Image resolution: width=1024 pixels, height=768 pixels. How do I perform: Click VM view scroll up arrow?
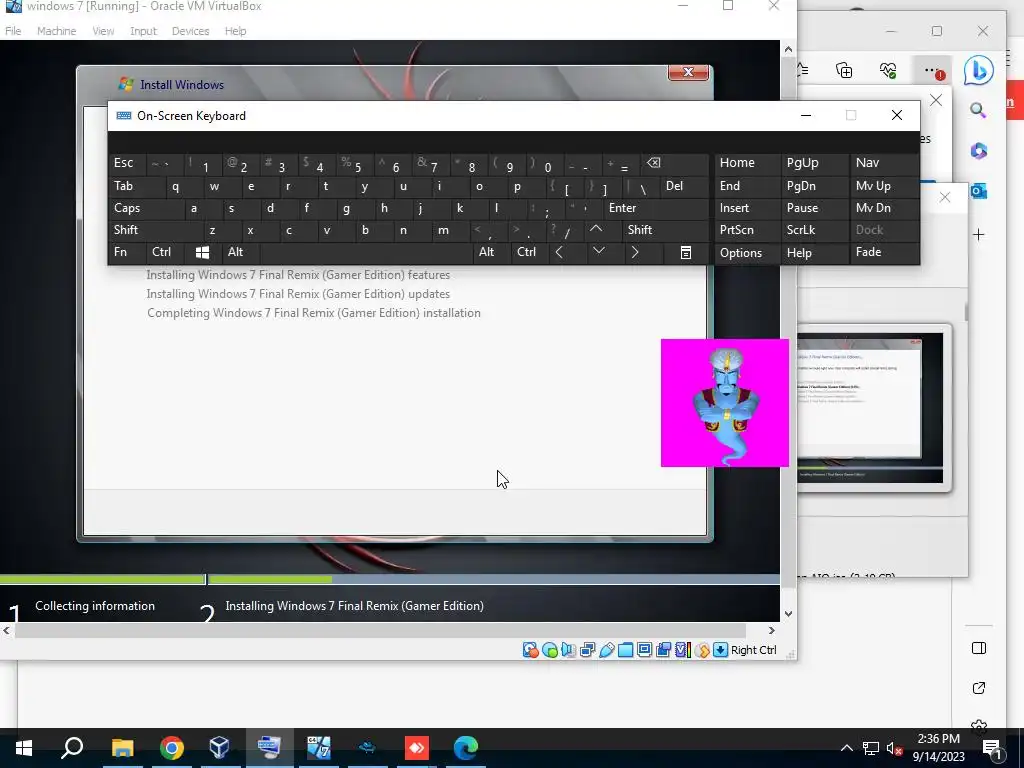click(x=788, y=50)
